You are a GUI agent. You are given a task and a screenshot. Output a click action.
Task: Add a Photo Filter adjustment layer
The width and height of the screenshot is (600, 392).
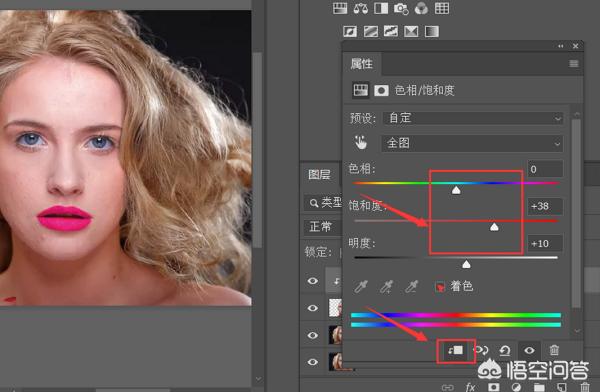[401, 8]
